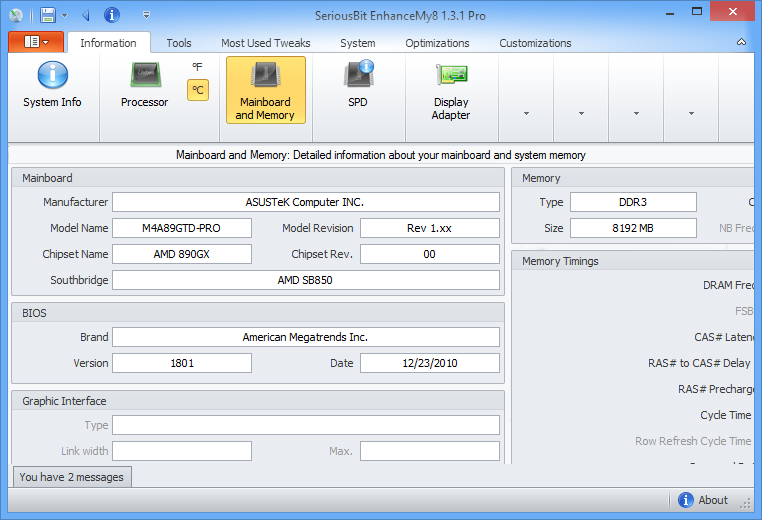The image size is (762, 520).
Task: Click the Chipset Name field AMD 890GX
Action: click(182, 254)
